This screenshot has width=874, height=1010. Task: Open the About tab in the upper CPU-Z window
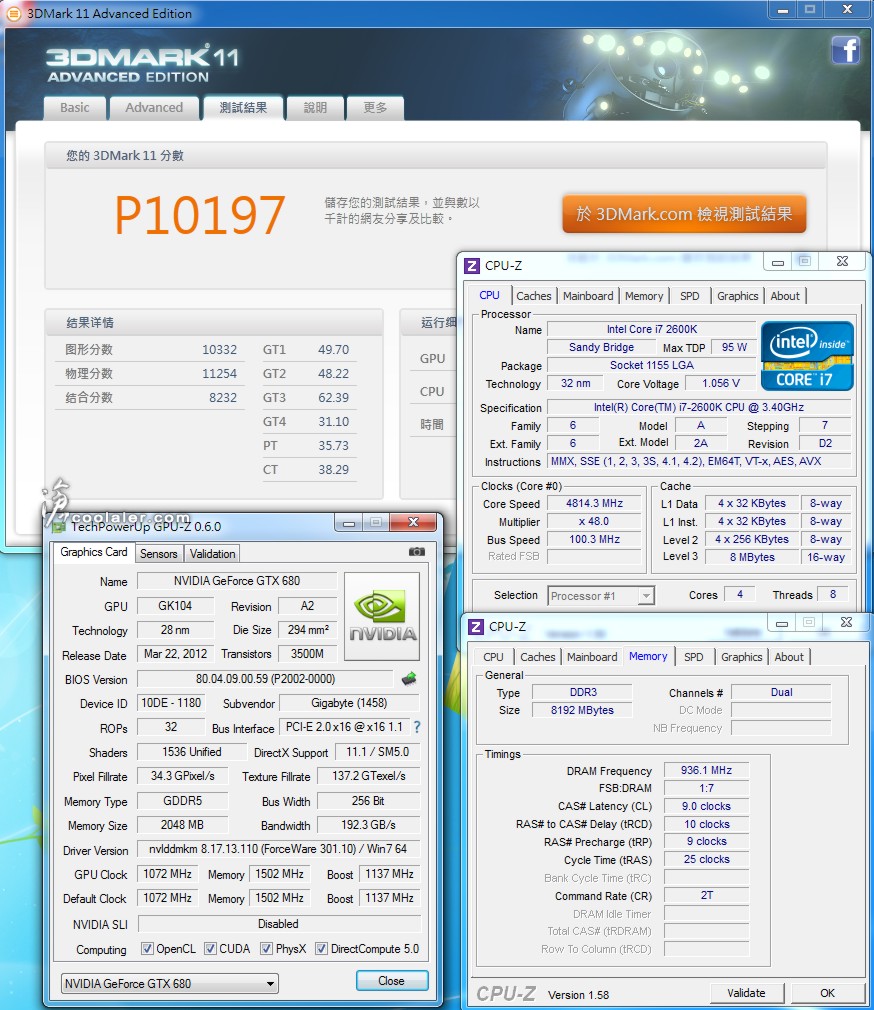(x=785, y=296)
